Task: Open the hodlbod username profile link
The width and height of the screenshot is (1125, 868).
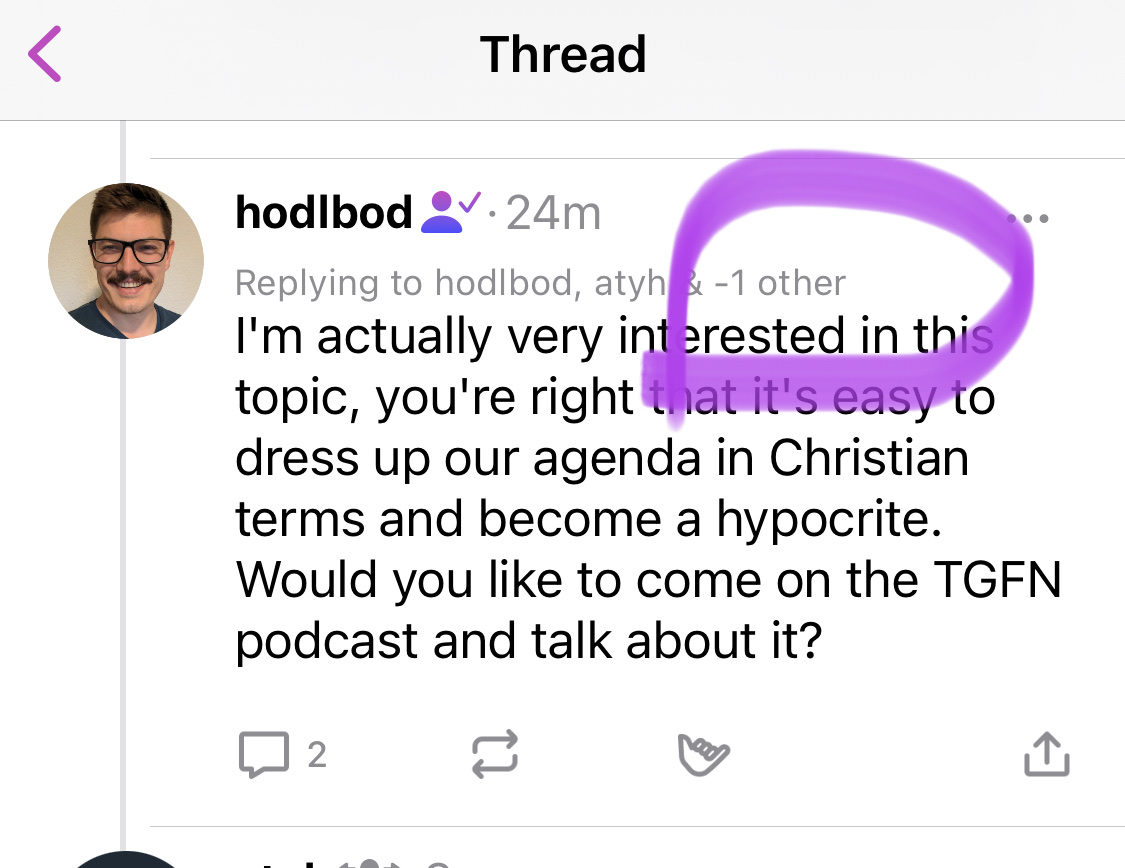Action: [x=324, y=213]
